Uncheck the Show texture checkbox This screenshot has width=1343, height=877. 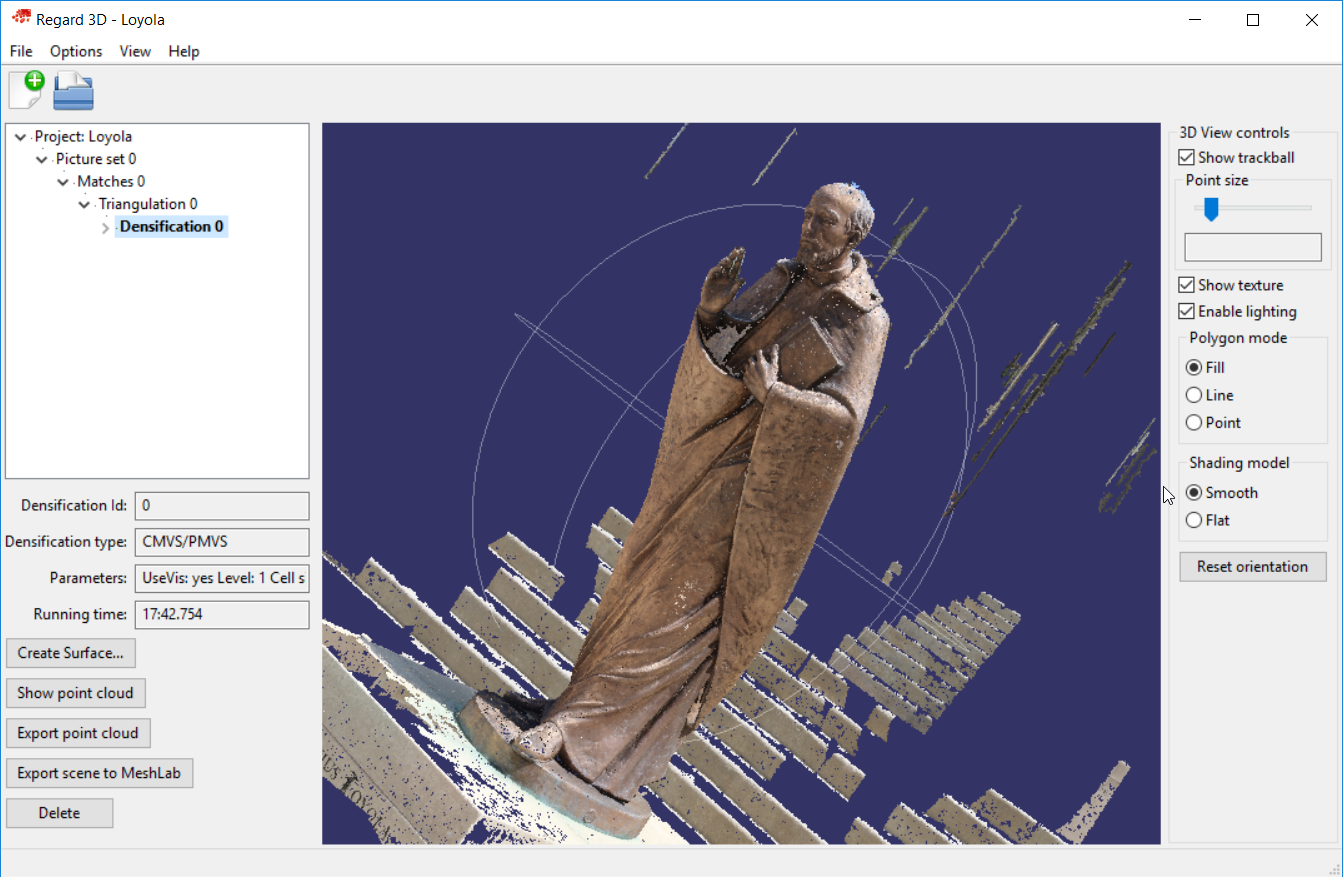click(1187, 285)
